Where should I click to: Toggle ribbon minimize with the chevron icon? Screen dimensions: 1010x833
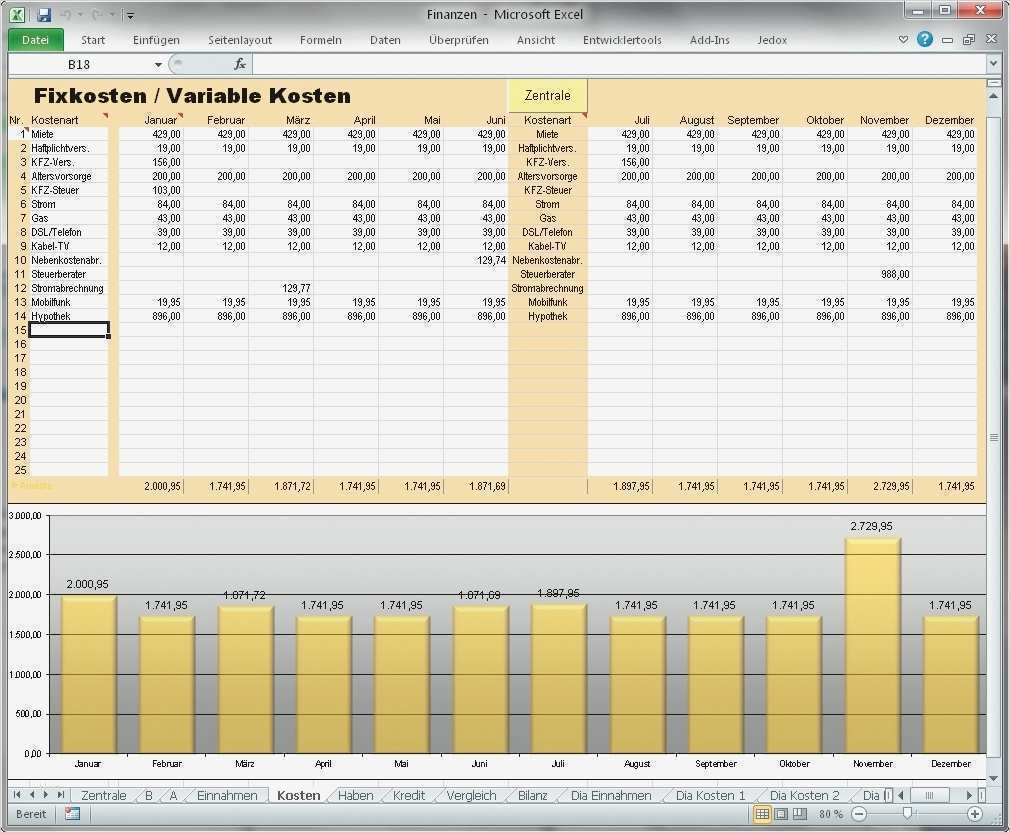pyautogui.click(x=903, y=39)
